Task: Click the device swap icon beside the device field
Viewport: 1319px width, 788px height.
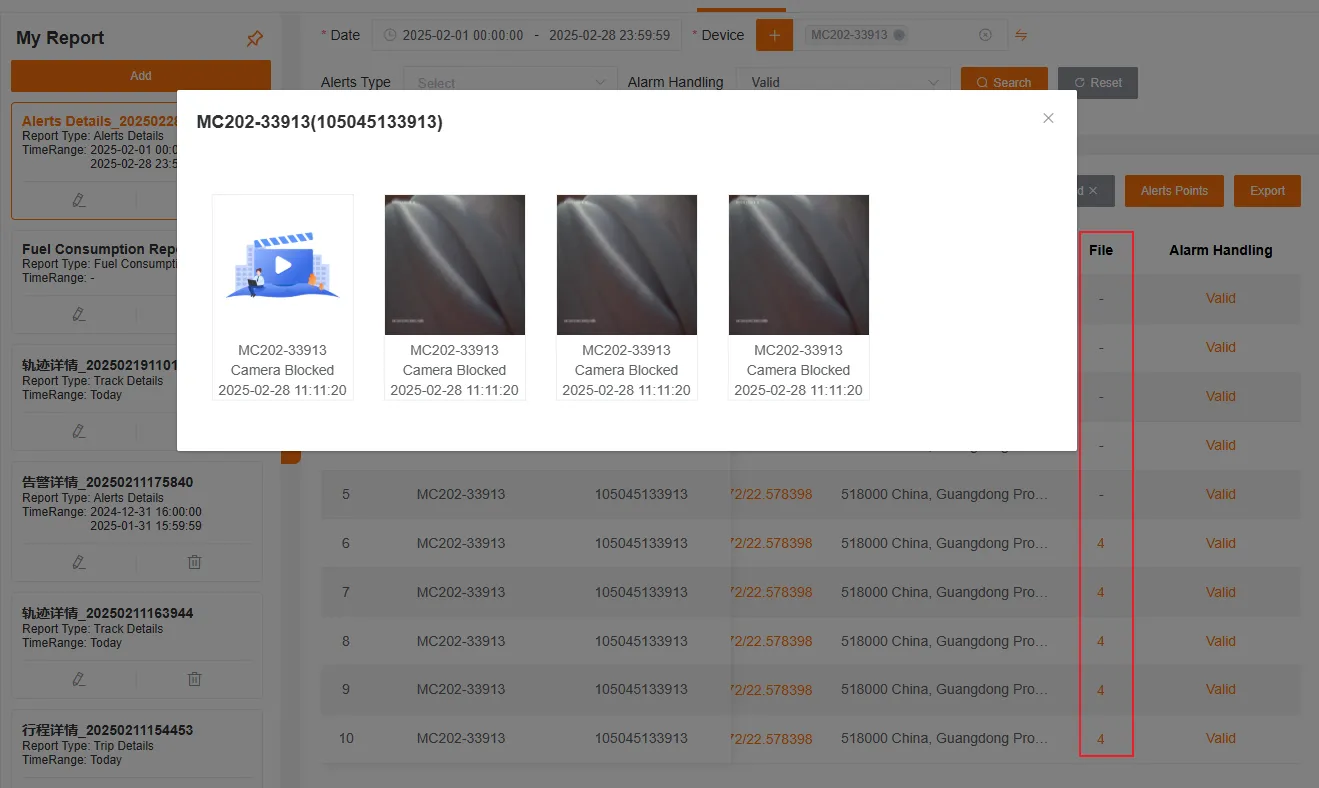Action: coord(1020,34)
